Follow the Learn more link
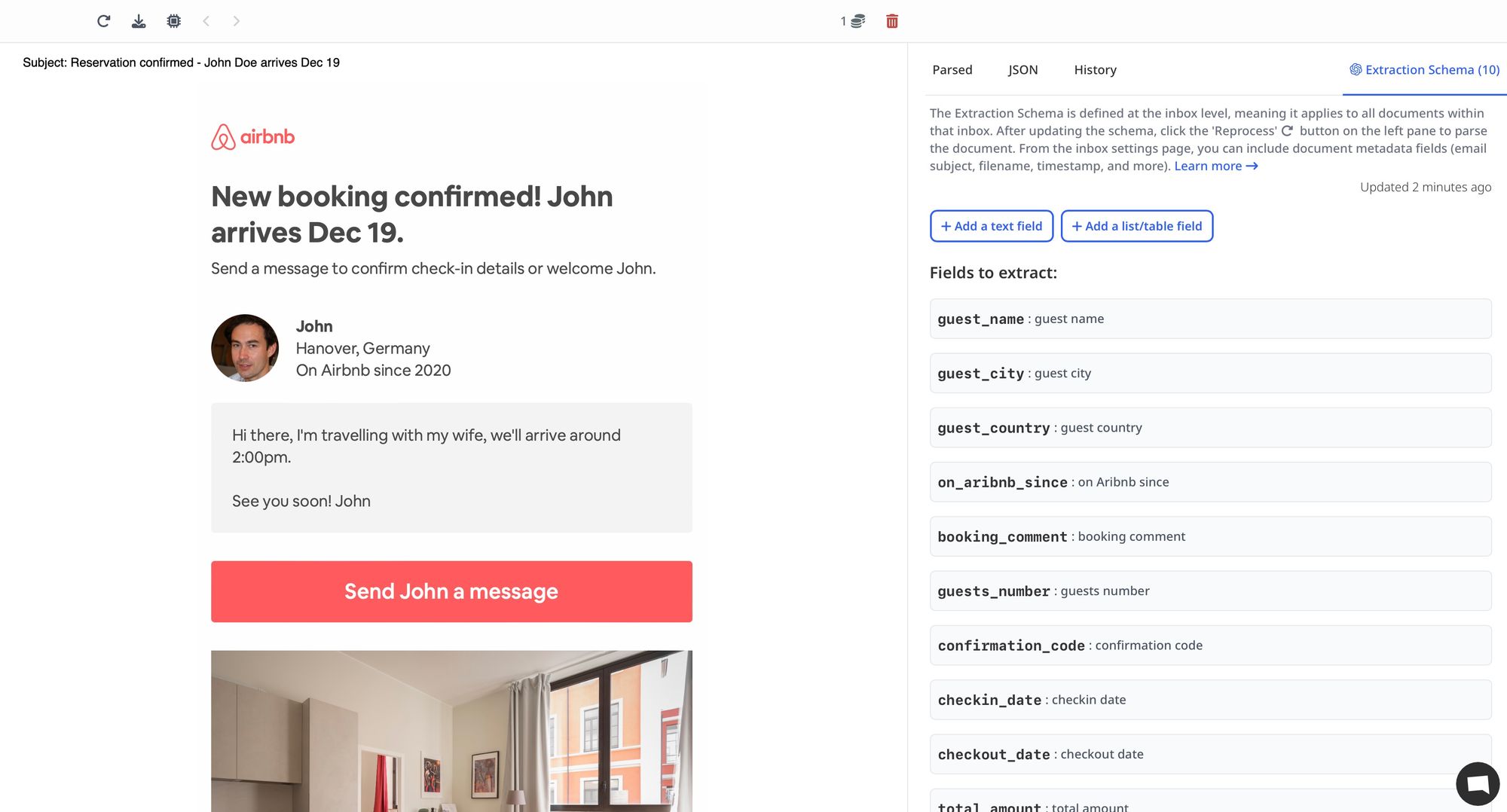This screenshot has width=1507, height=812. 1215,166
